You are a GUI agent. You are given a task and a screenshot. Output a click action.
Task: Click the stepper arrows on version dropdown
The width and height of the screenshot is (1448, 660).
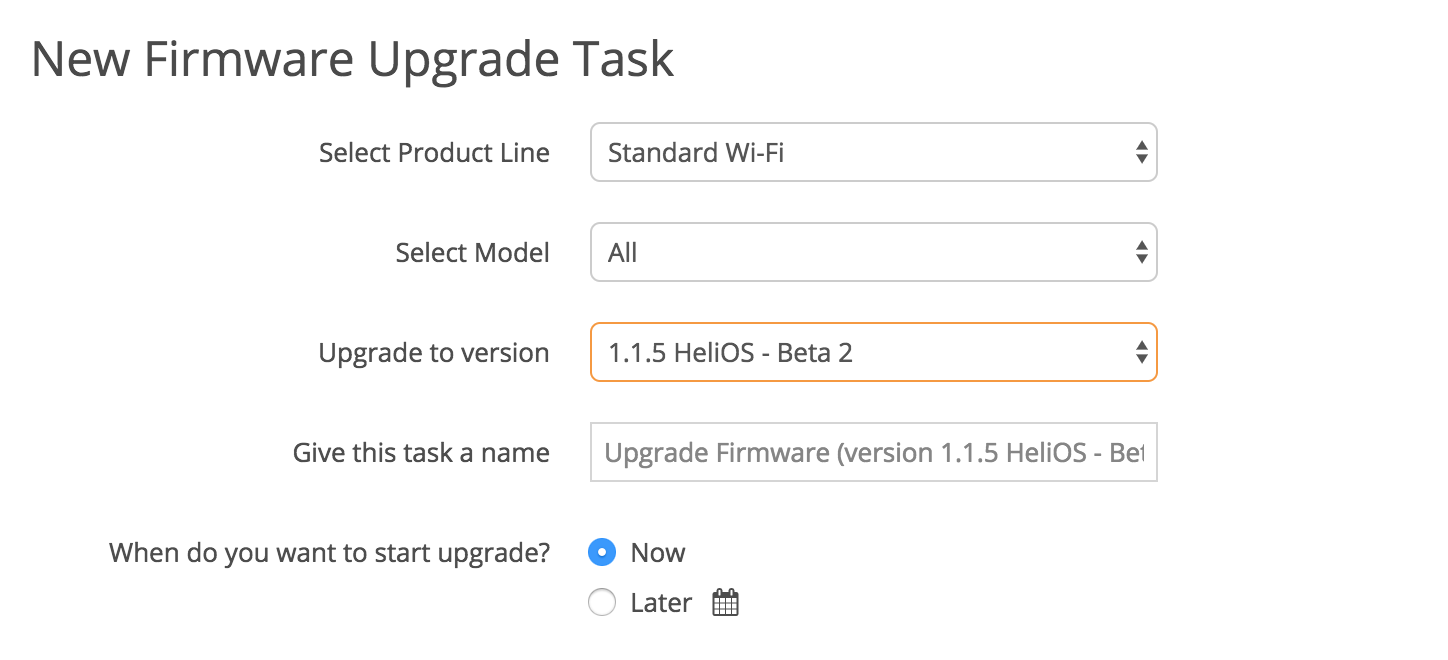(x=1140, y=352)
